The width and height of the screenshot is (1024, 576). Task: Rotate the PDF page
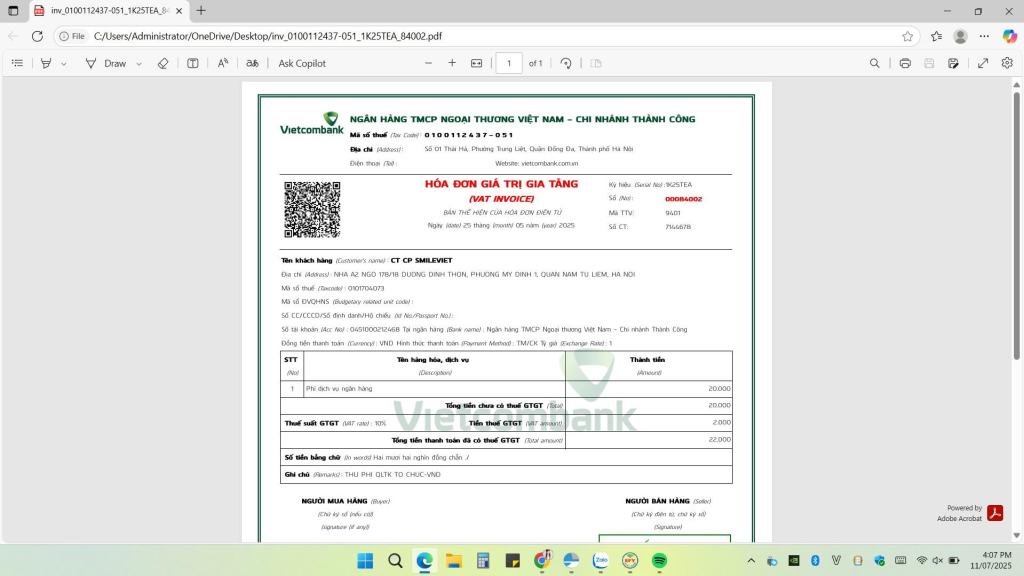point(566,63)
